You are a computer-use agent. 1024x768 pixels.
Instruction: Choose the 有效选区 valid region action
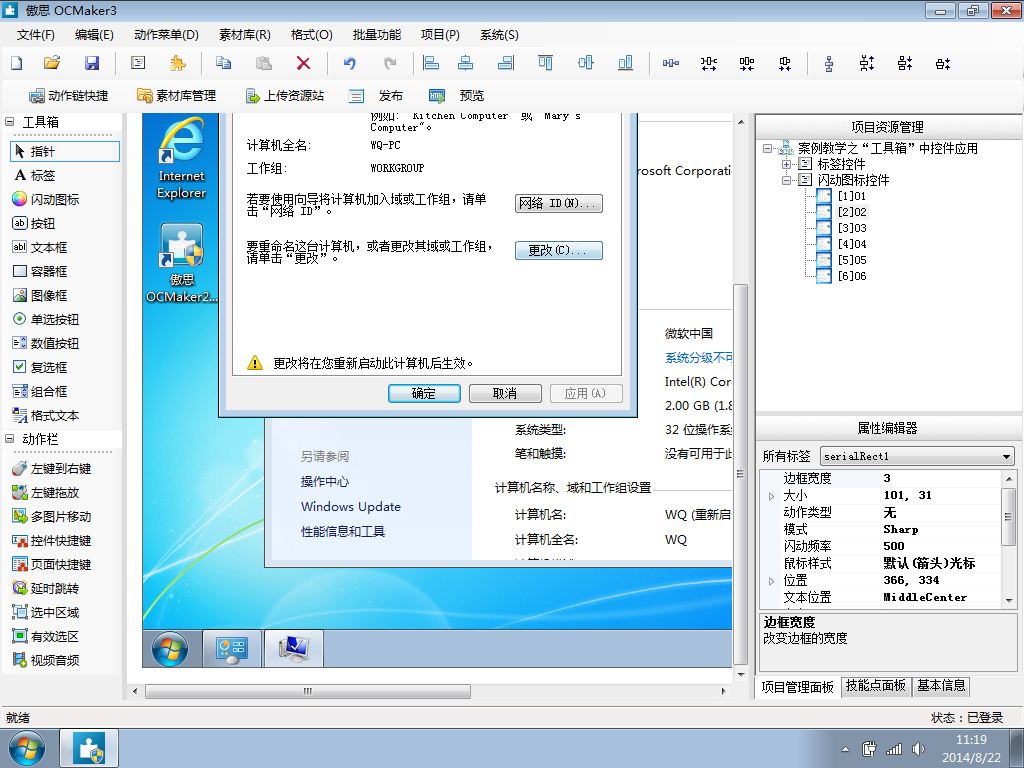click(x=46, y=636)
